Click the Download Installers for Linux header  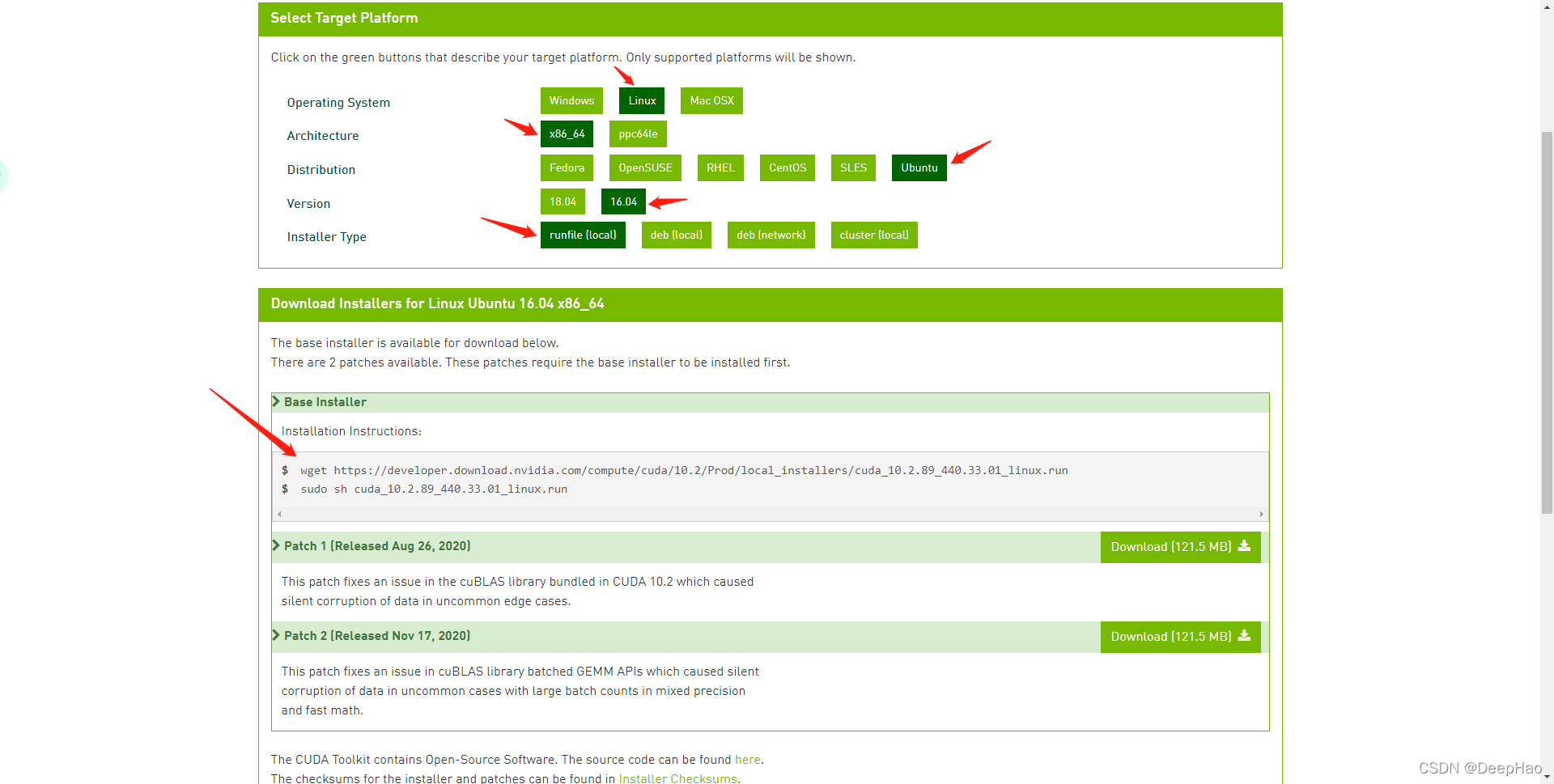(770, 304)
